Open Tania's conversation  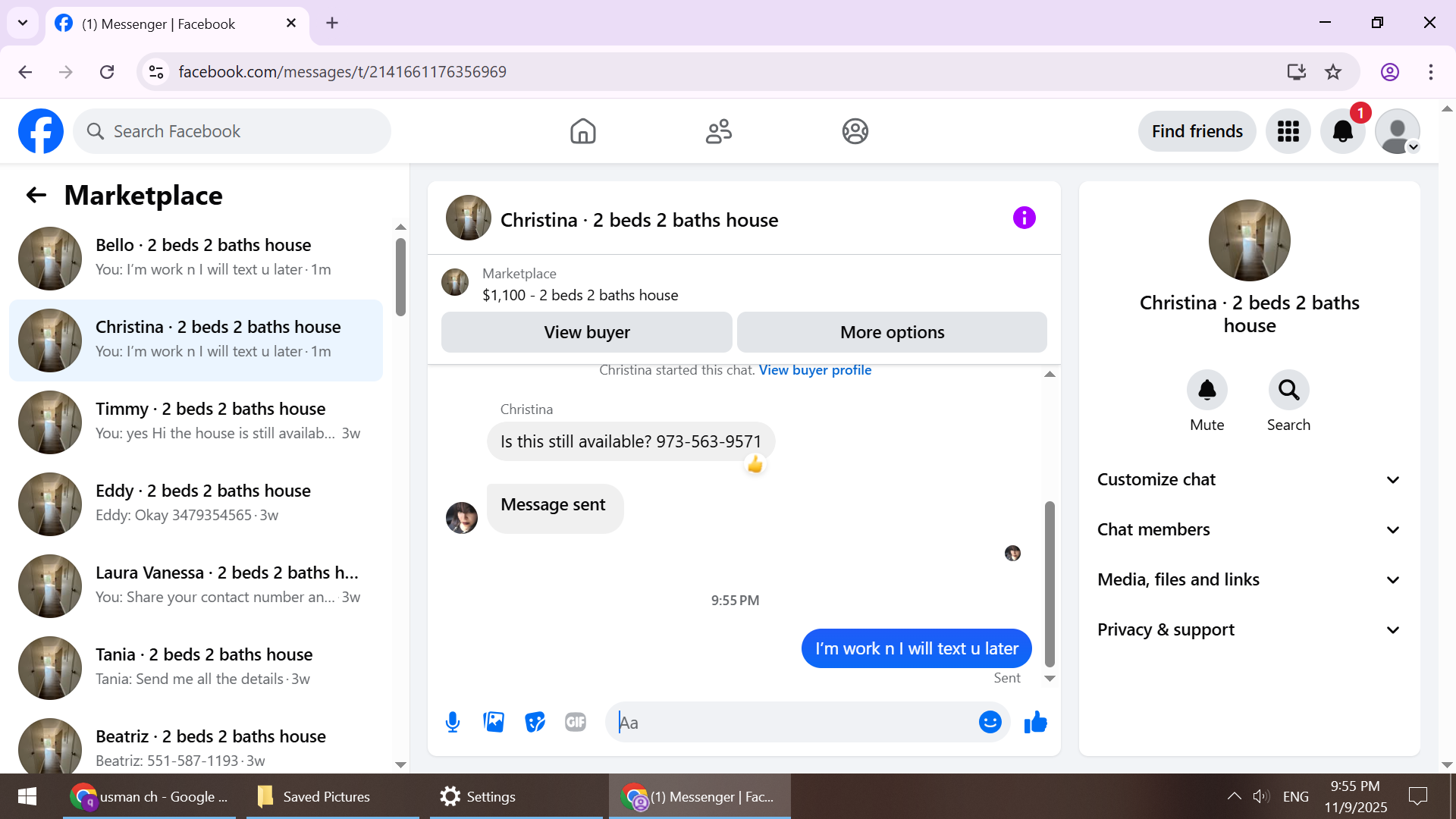(x=196, y=668)
